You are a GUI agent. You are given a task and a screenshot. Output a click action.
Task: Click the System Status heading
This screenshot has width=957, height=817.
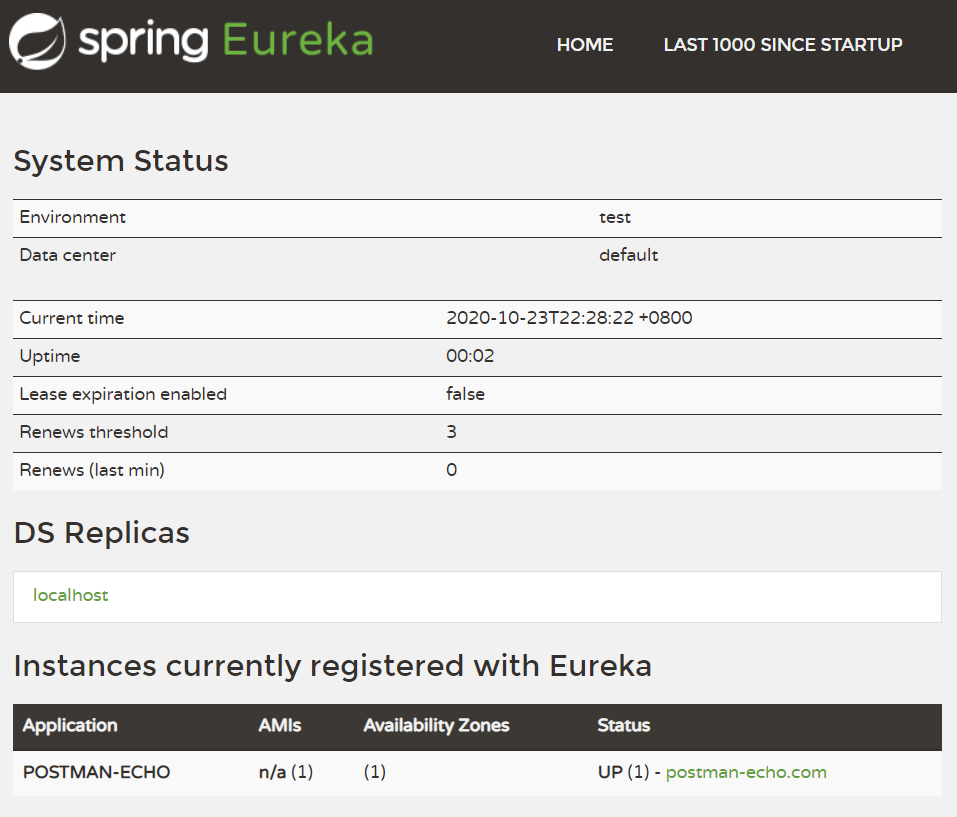tap(121, 161)
